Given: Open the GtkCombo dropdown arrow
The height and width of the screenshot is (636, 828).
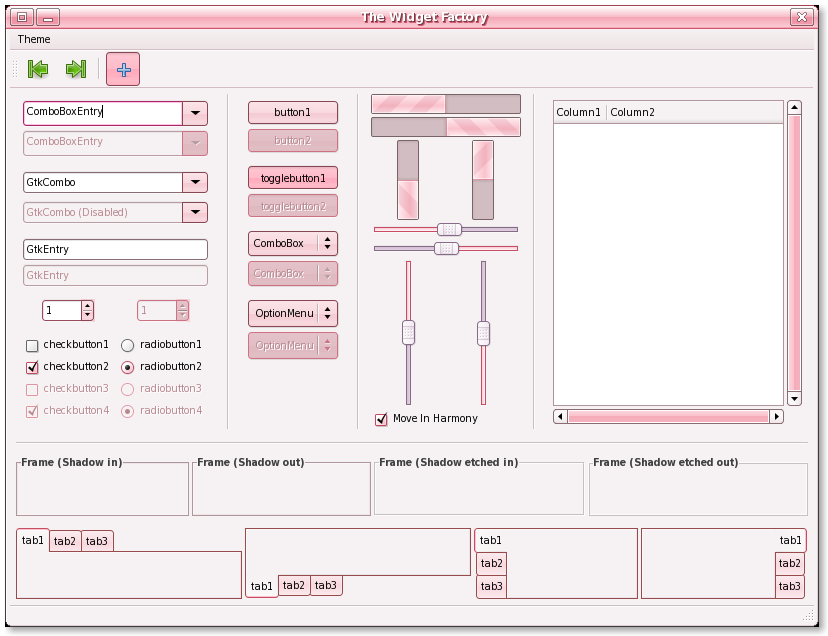Looking at the screenshot, I should 195,182.
